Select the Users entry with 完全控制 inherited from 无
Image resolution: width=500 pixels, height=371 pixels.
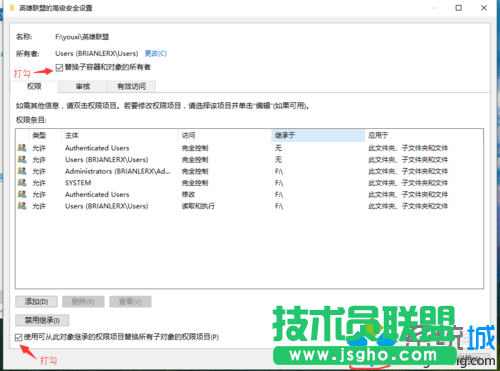[x=249, y=159]
